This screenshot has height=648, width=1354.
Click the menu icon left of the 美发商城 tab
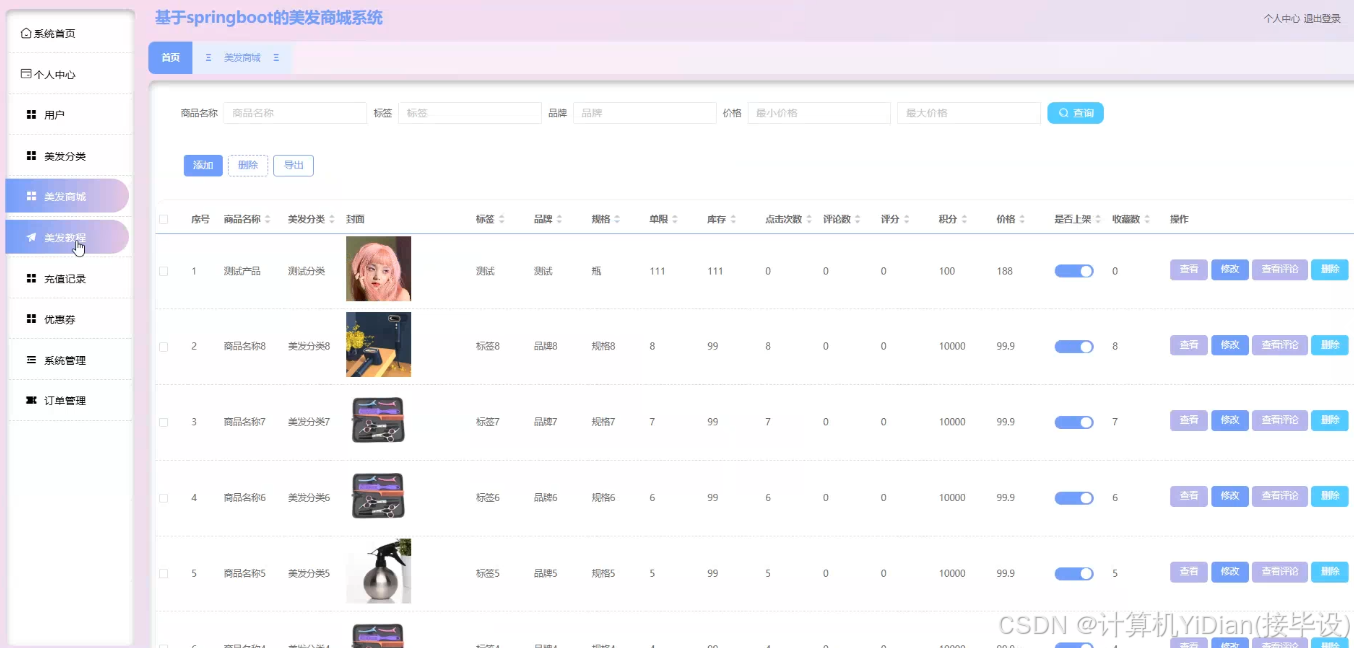208,58
